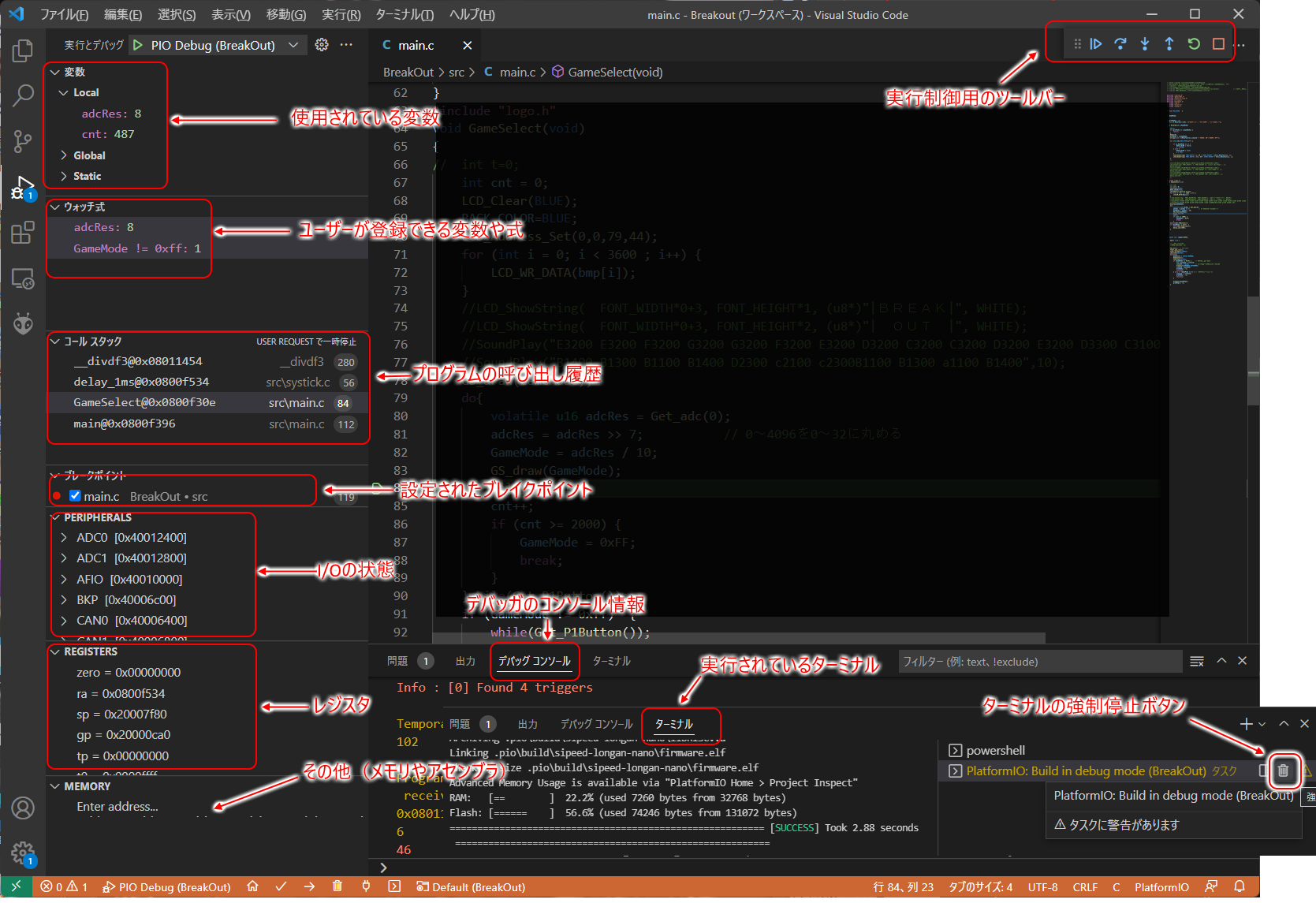The height and width of the screenshot is (903, 1316).
Task: Open the PlatformIO alien icon view
Action: 23,323
